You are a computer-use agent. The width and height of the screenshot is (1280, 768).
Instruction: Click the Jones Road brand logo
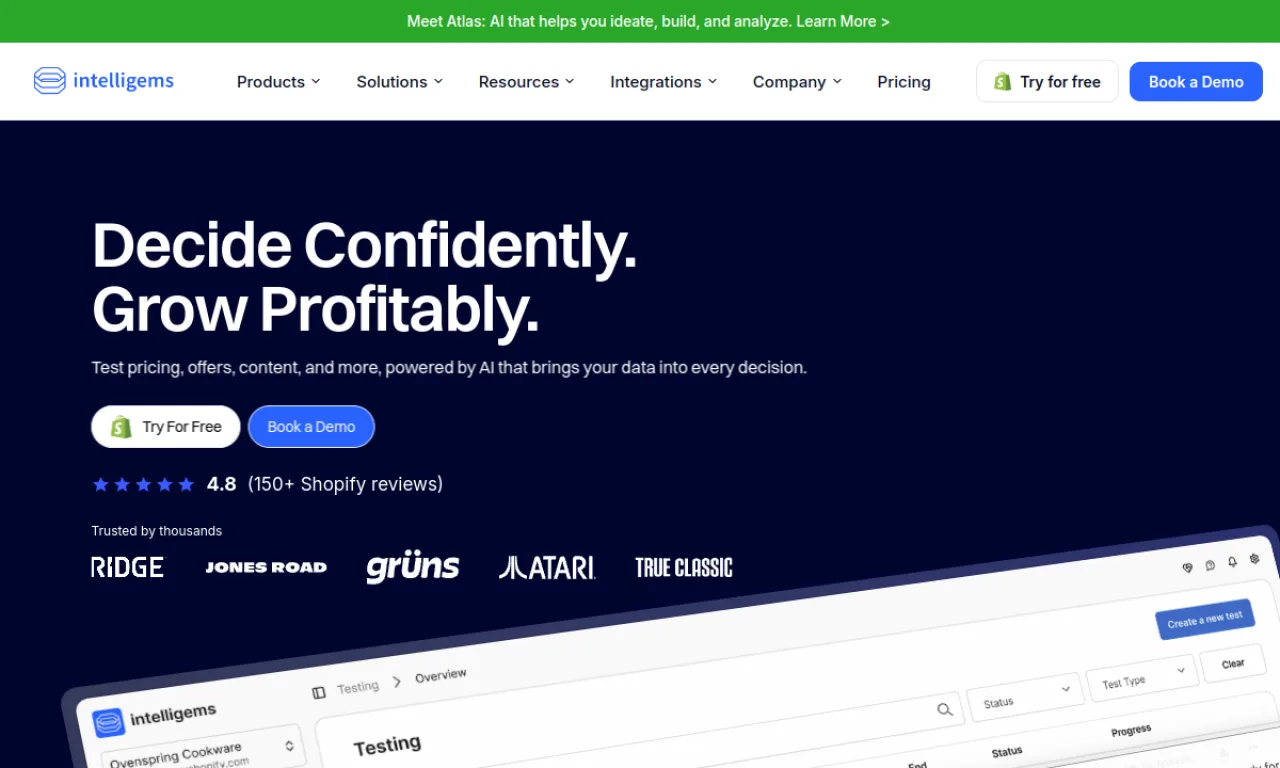tap(266, 567)
